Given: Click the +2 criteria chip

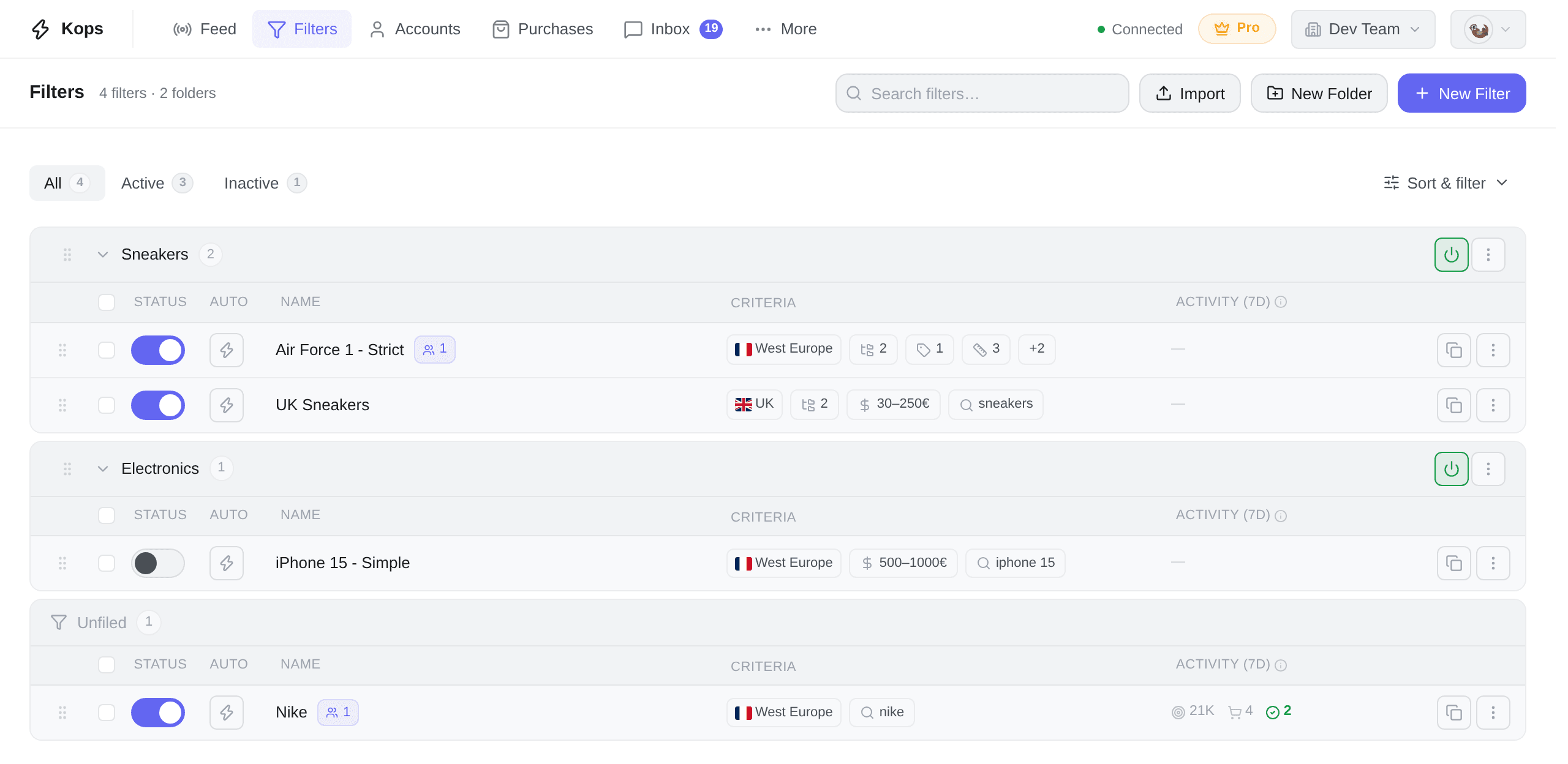Looking at the screenshot, I should tap(1037, 349).
